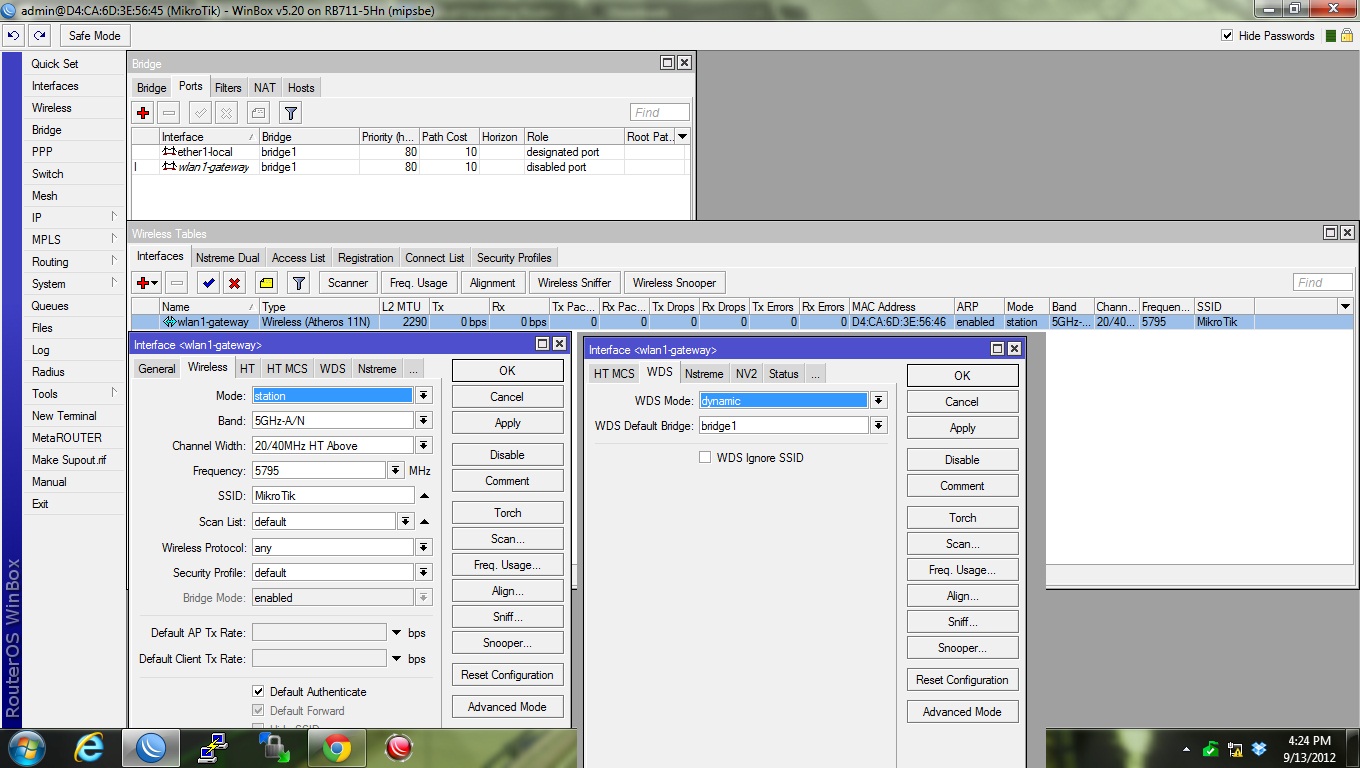1360x768 pixels.
Task: Click the Freq. Usage button in the Wireless Tables toolbar
Action: pos(419,283)
